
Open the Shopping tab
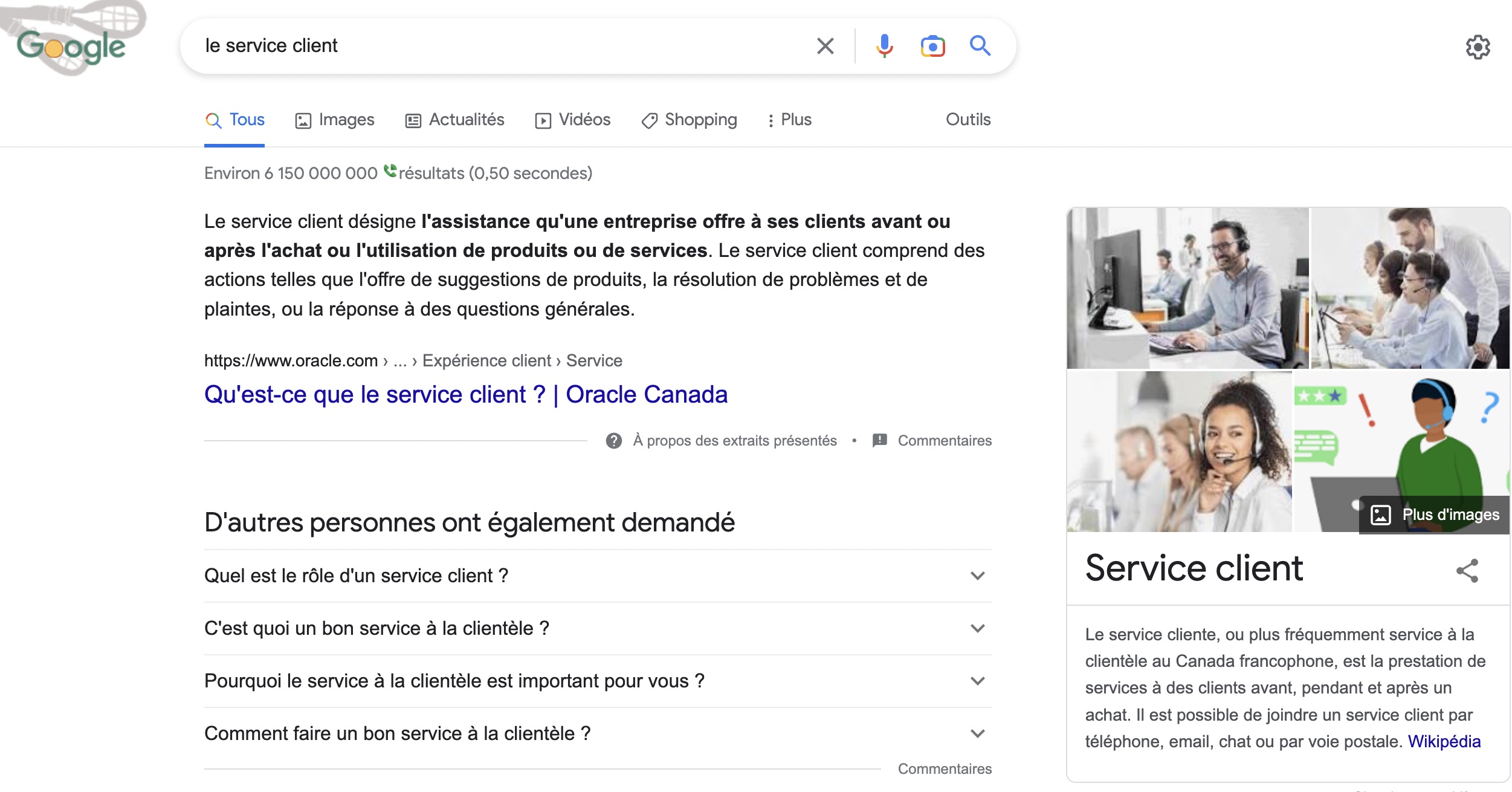[689, 120]
